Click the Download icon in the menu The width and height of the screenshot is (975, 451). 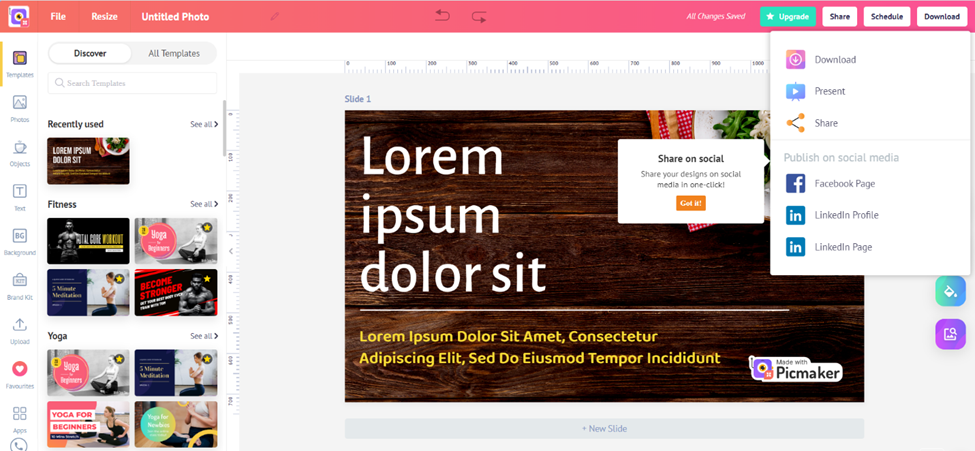[795, 60]
